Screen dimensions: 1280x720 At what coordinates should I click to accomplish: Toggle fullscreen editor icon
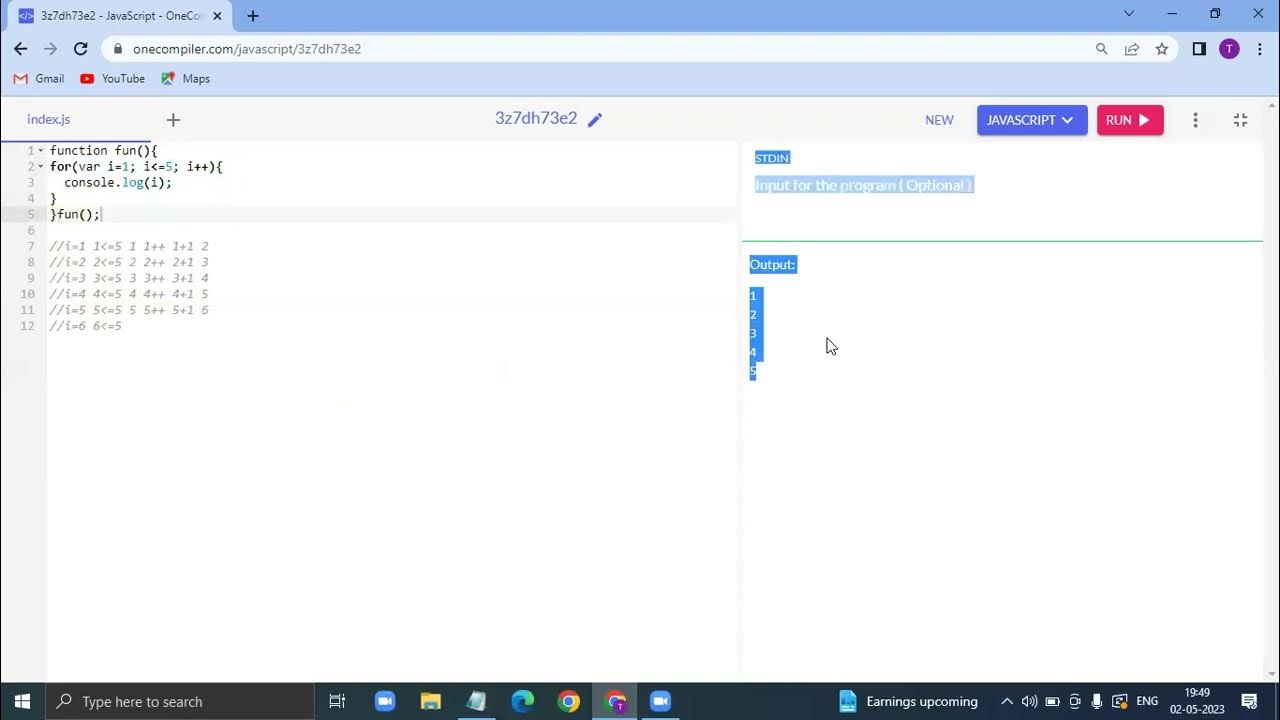coord(1241,119)
